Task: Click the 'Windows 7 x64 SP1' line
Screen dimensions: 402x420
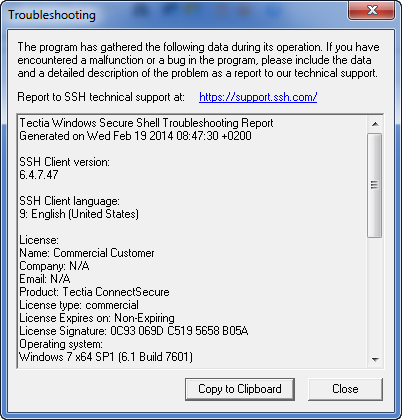Action: tap(106, 357)
